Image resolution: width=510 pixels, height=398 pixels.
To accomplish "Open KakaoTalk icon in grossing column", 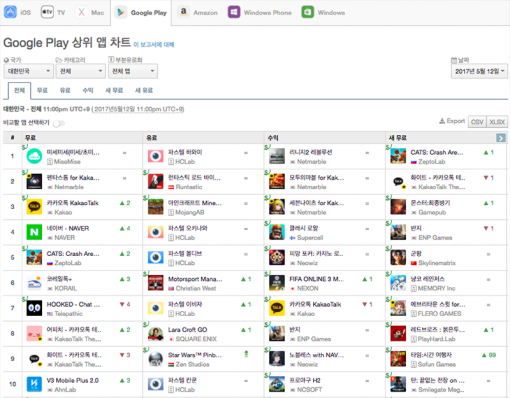I will pyautogui.click(x=277, y=308).
